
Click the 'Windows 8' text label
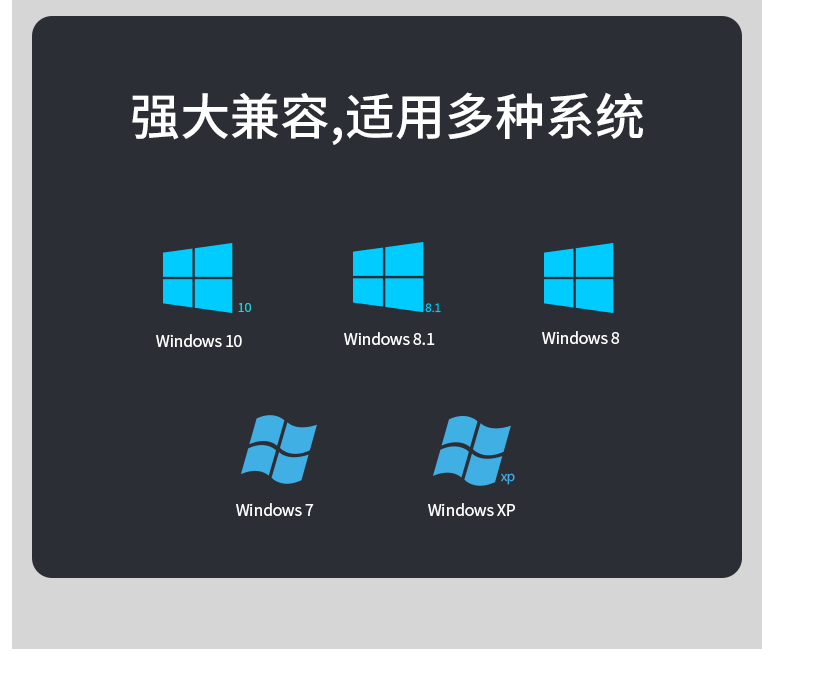(x=581, y=339)
